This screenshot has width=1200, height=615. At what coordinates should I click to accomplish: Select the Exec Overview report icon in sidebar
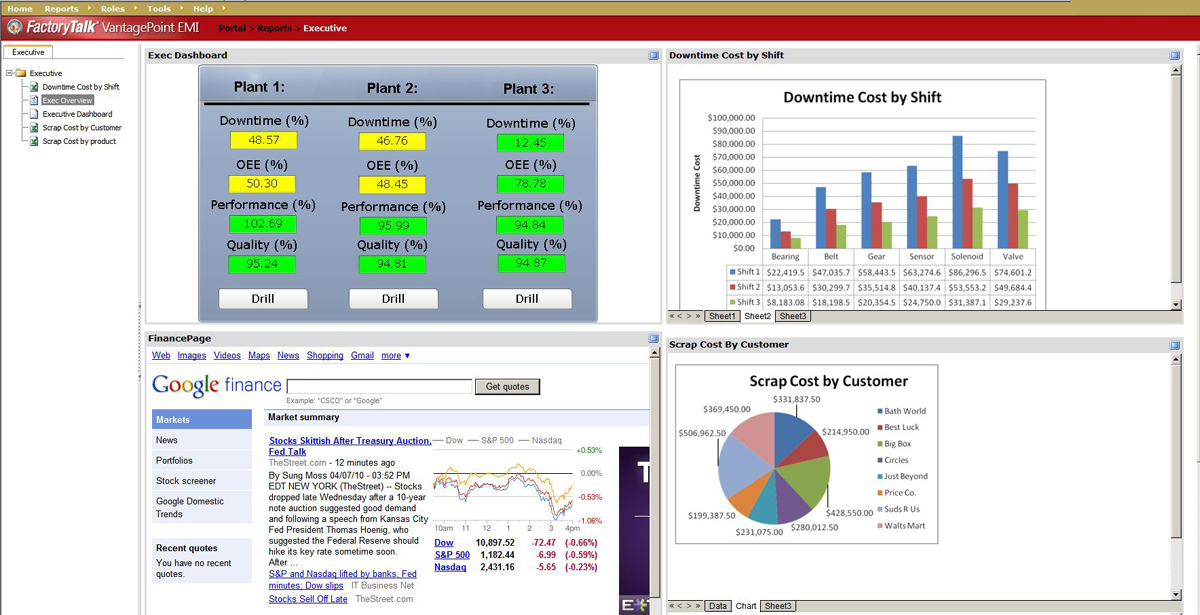[34, 100]
